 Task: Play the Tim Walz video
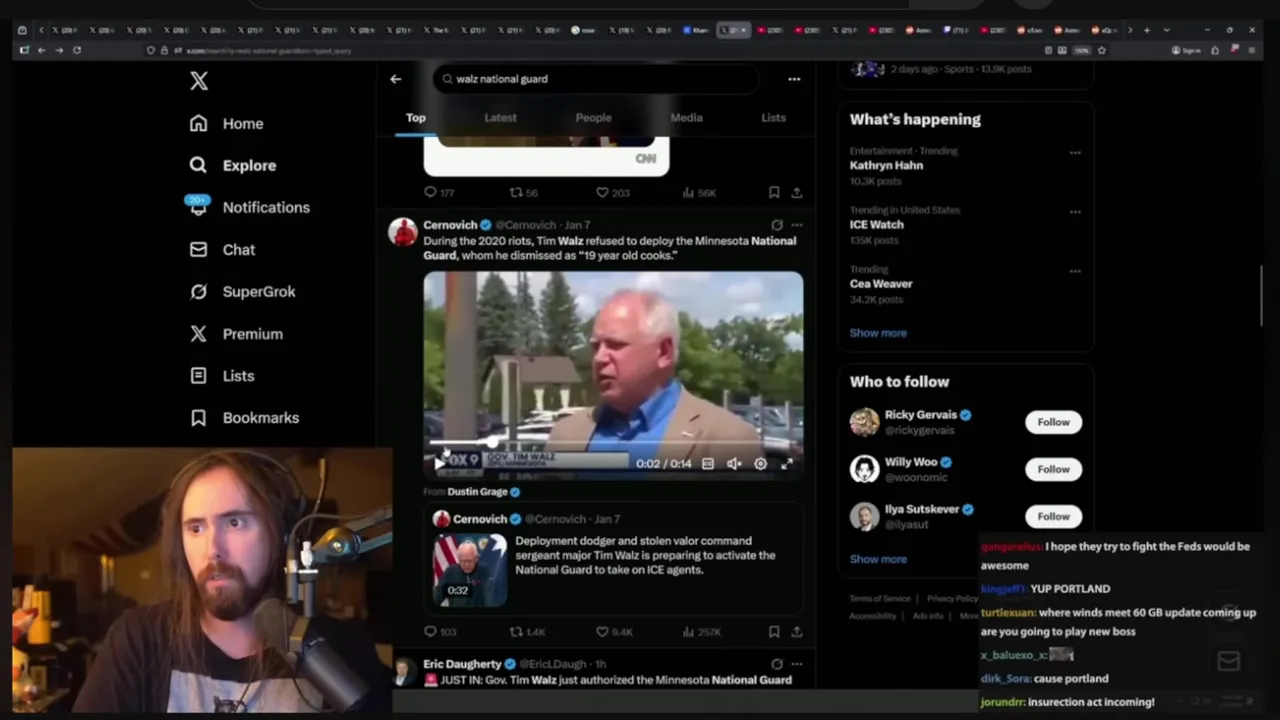439,463
